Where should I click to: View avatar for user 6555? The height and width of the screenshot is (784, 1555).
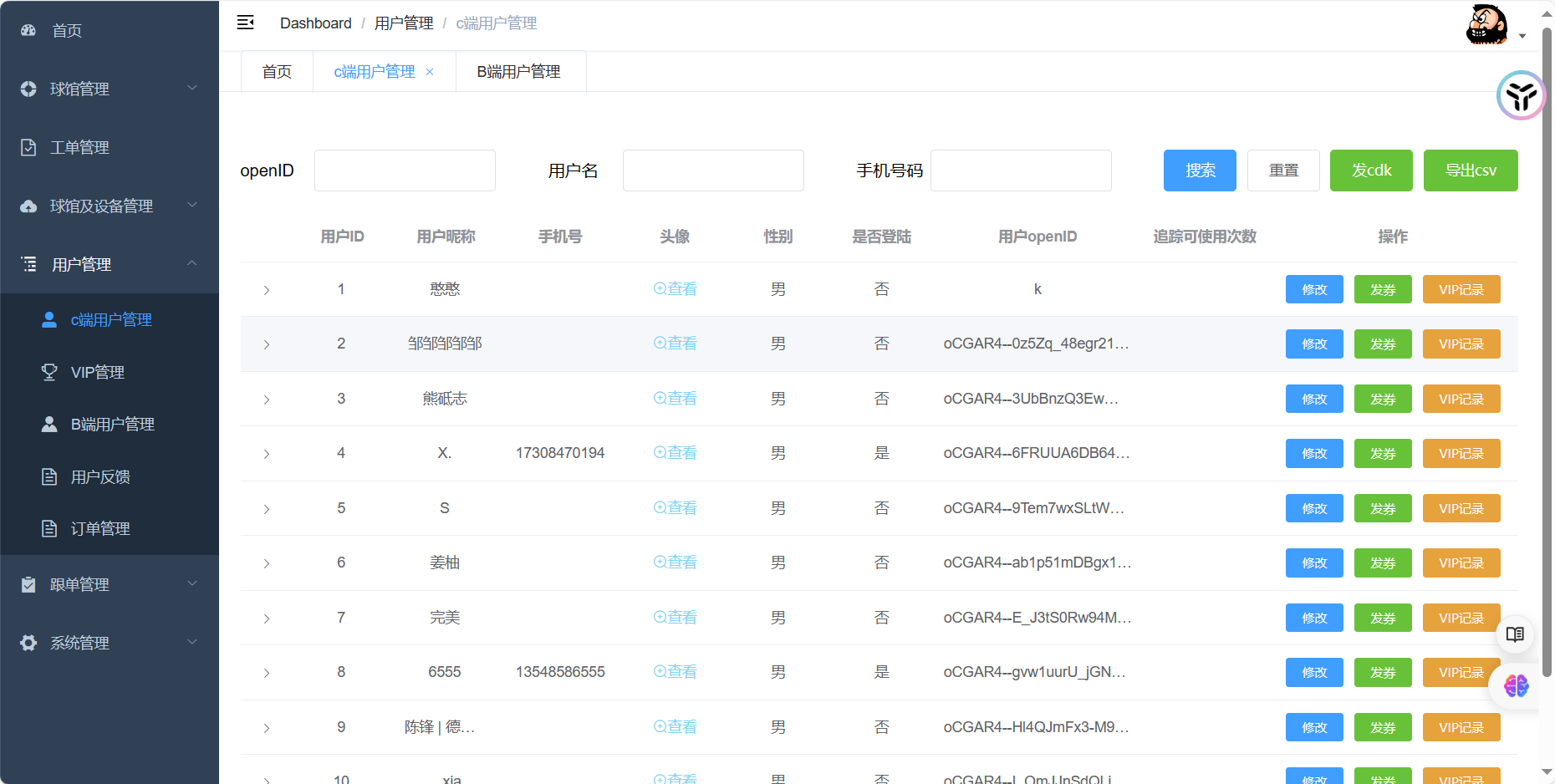(x=675, y=672)
